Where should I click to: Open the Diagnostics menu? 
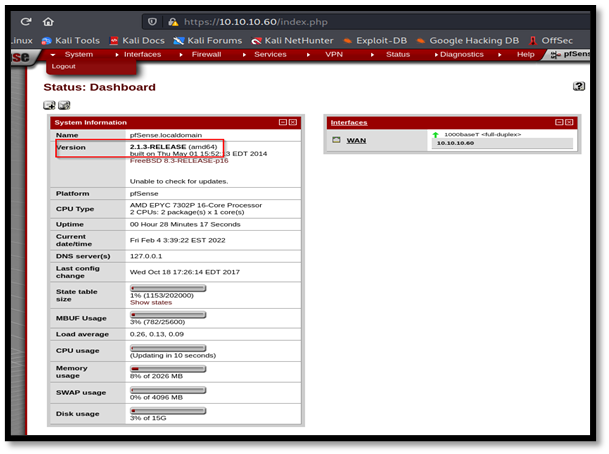(x=462, y=54)
